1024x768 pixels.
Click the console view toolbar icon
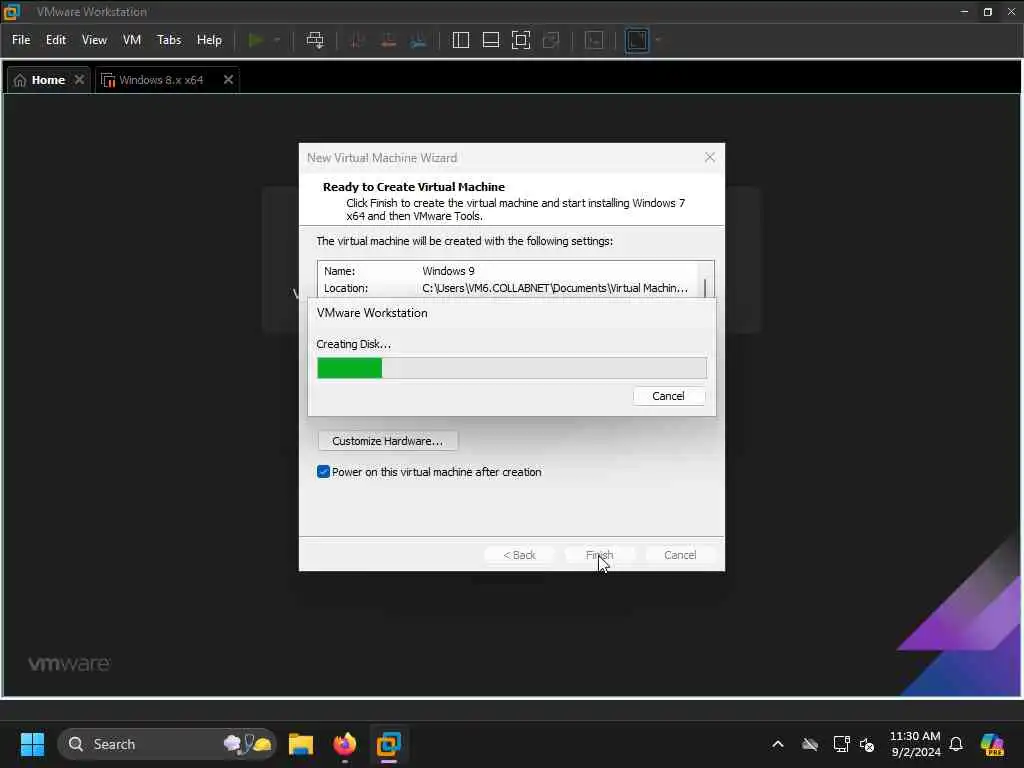594,40
